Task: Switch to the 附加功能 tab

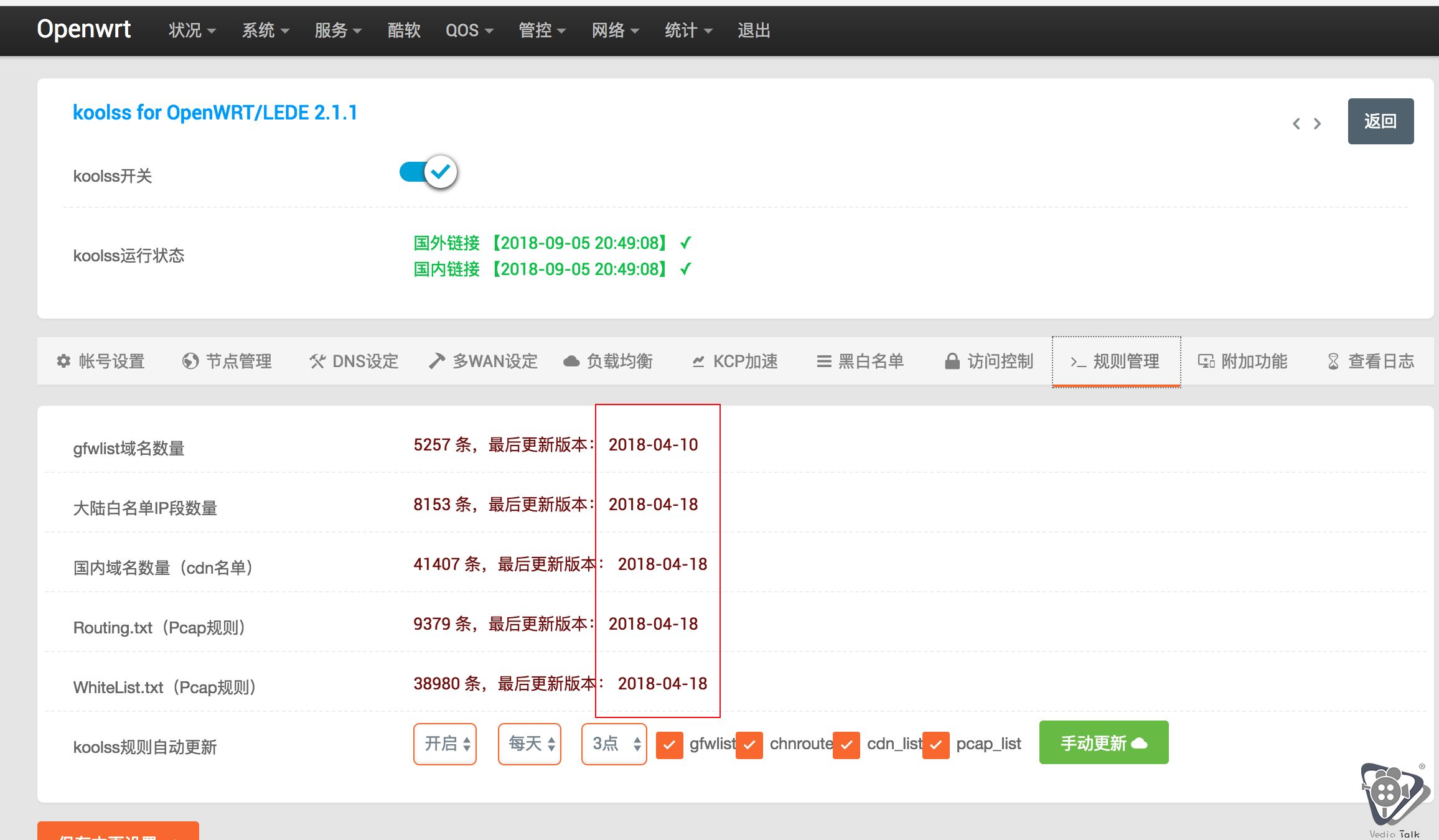Action: point(1243,361)
